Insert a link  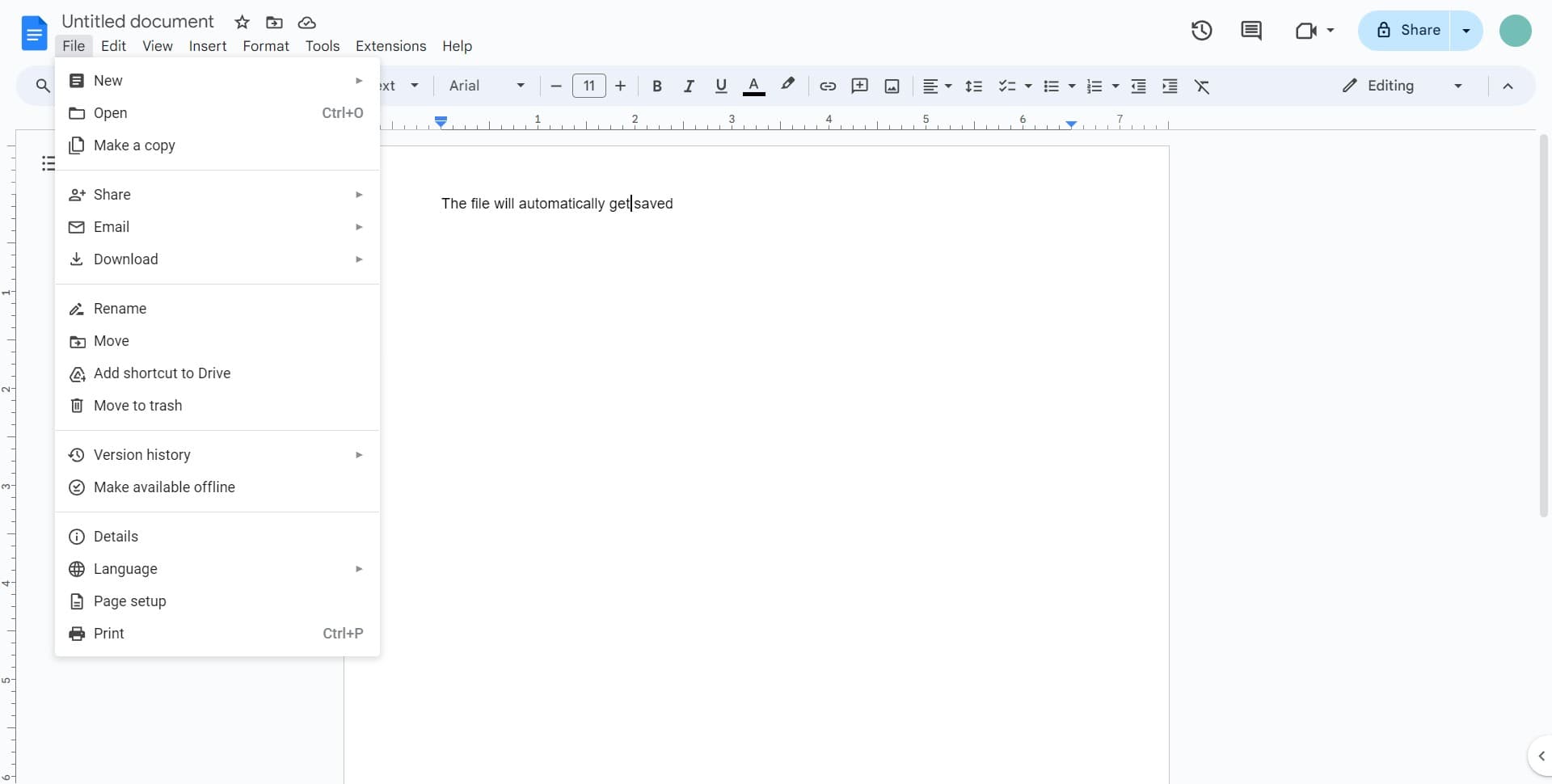827,86
